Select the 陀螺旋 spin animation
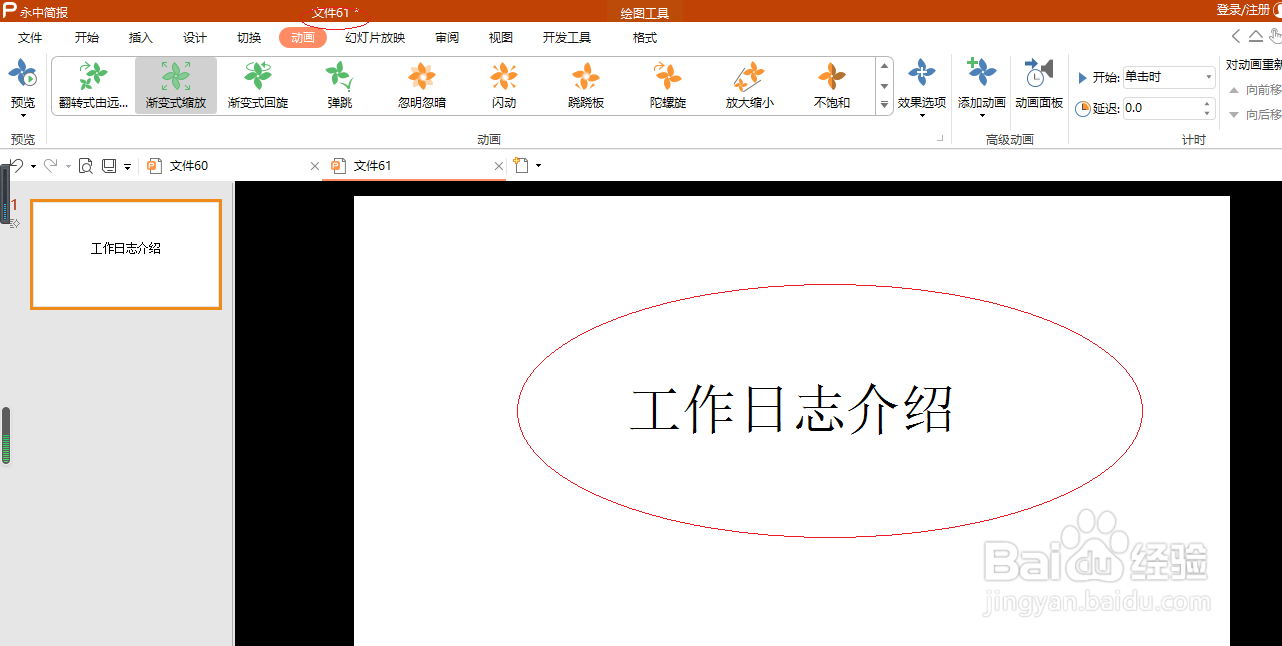This screenshot has height=646, width=1282. click(x=667, y=85)
